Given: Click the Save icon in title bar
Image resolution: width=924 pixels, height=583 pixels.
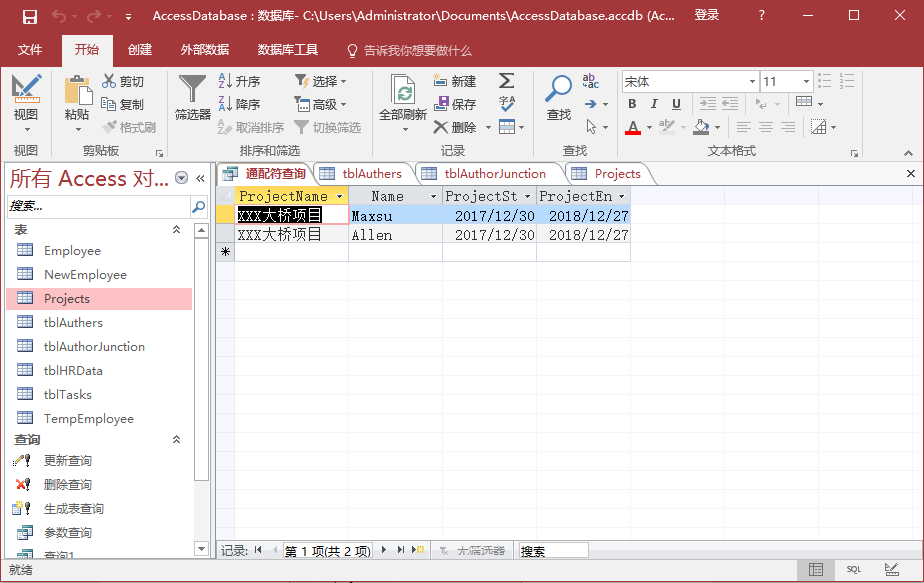Looking at the screenshot, I should pyautogui.click(x=30, y=16).
